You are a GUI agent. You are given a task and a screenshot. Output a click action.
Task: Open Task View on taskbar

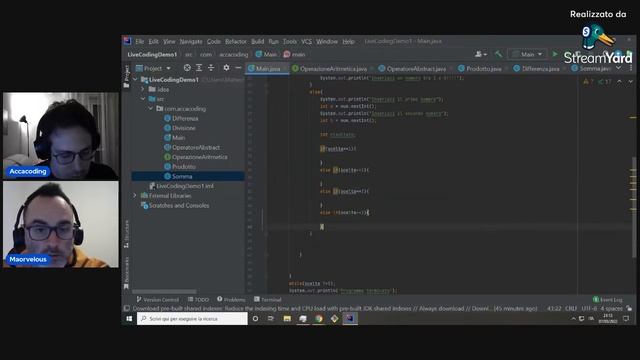point(271,319)
